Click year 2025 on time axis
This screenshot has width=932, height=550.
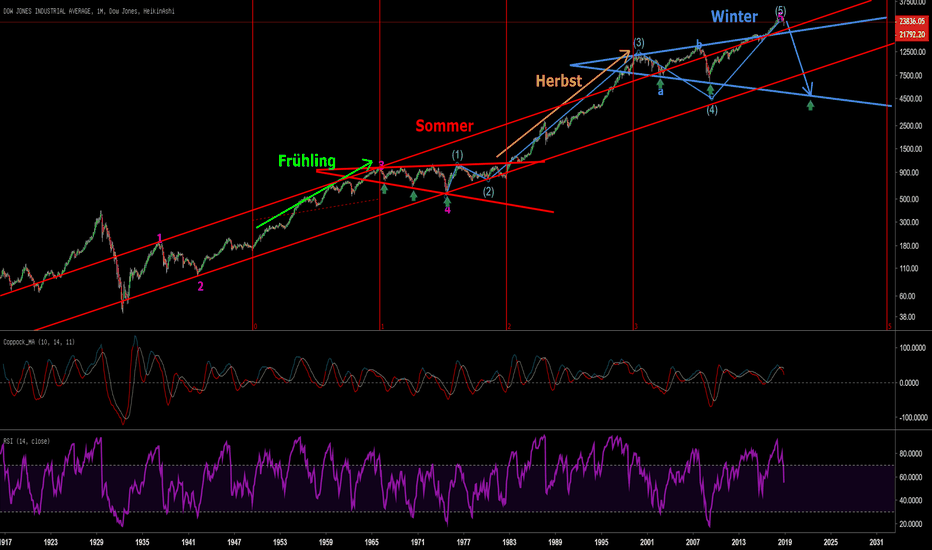click(830, 542)
